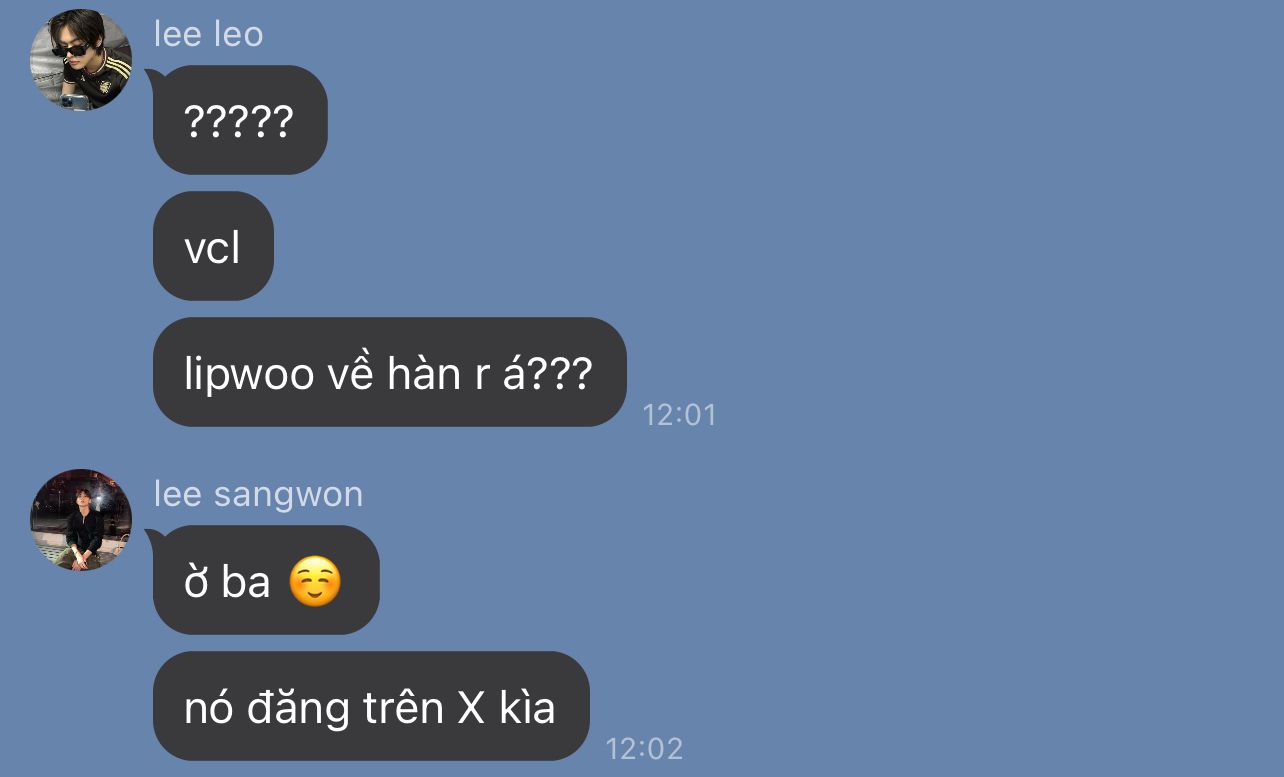Select the "ờ ba" reply bubble

[266, 580]
